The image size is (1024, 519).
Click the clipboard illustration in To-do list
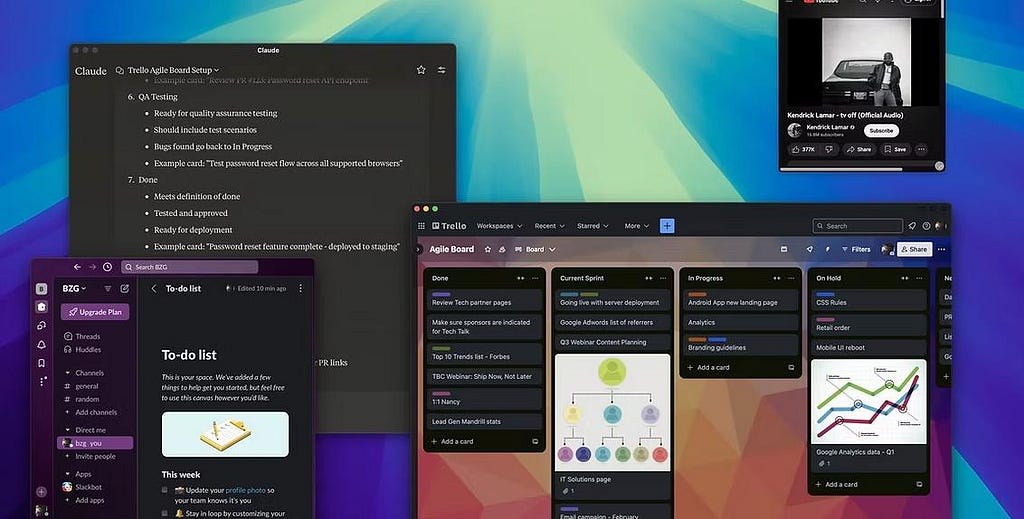pos(225,434)
